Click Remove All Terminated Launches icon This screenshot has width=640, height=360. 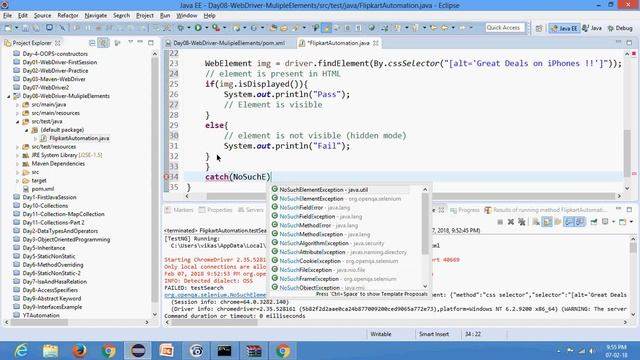tap(521, 222)
